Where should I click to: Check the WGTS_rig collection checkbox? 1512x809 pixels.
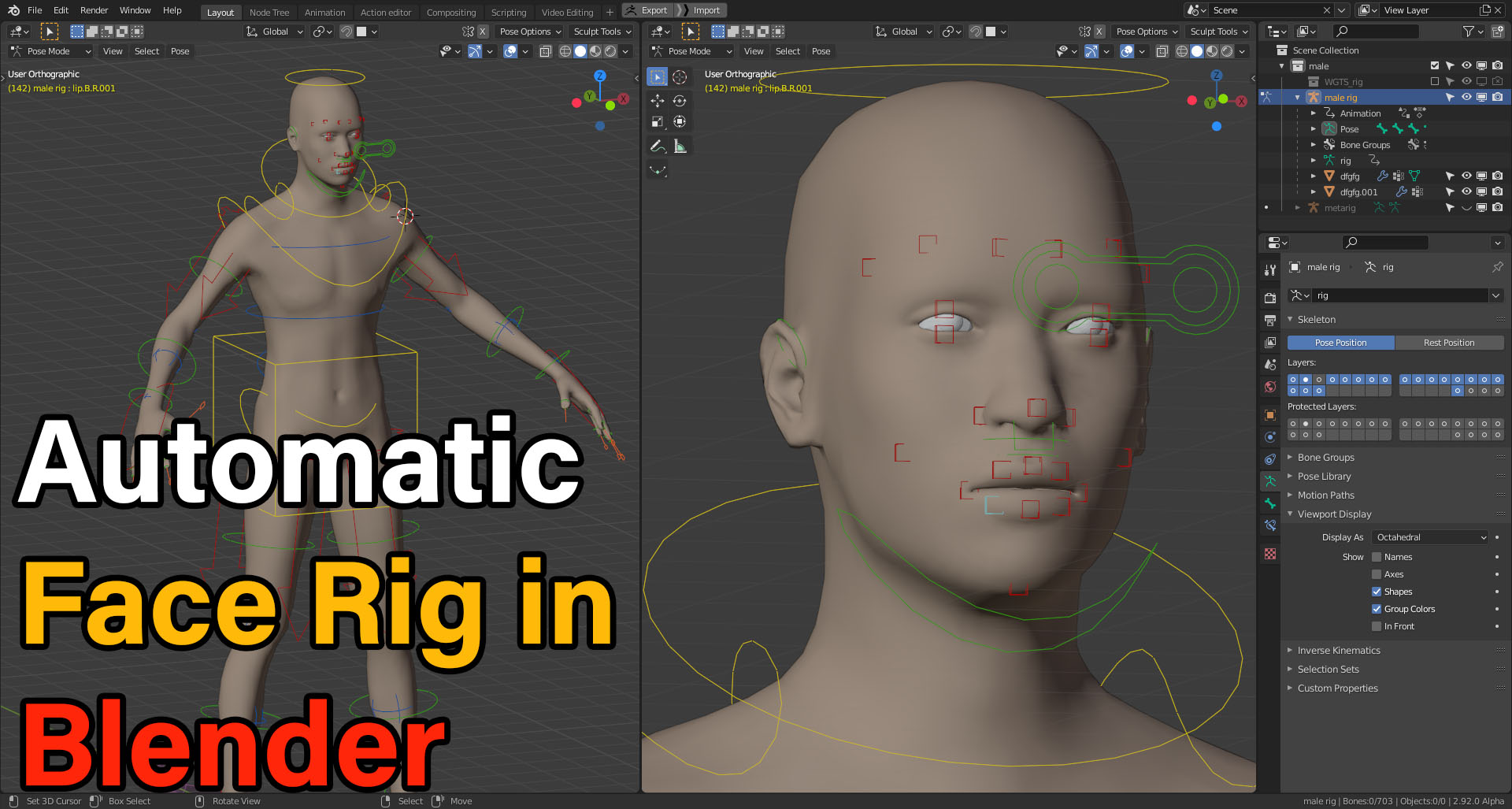pos(1434,81)
